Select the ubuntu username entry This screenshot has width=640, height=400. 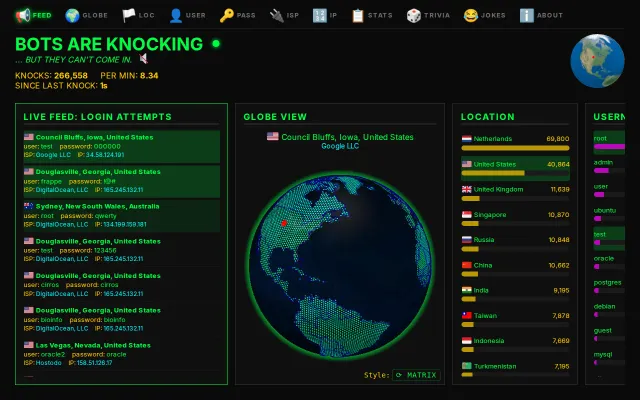coord(609,215)
